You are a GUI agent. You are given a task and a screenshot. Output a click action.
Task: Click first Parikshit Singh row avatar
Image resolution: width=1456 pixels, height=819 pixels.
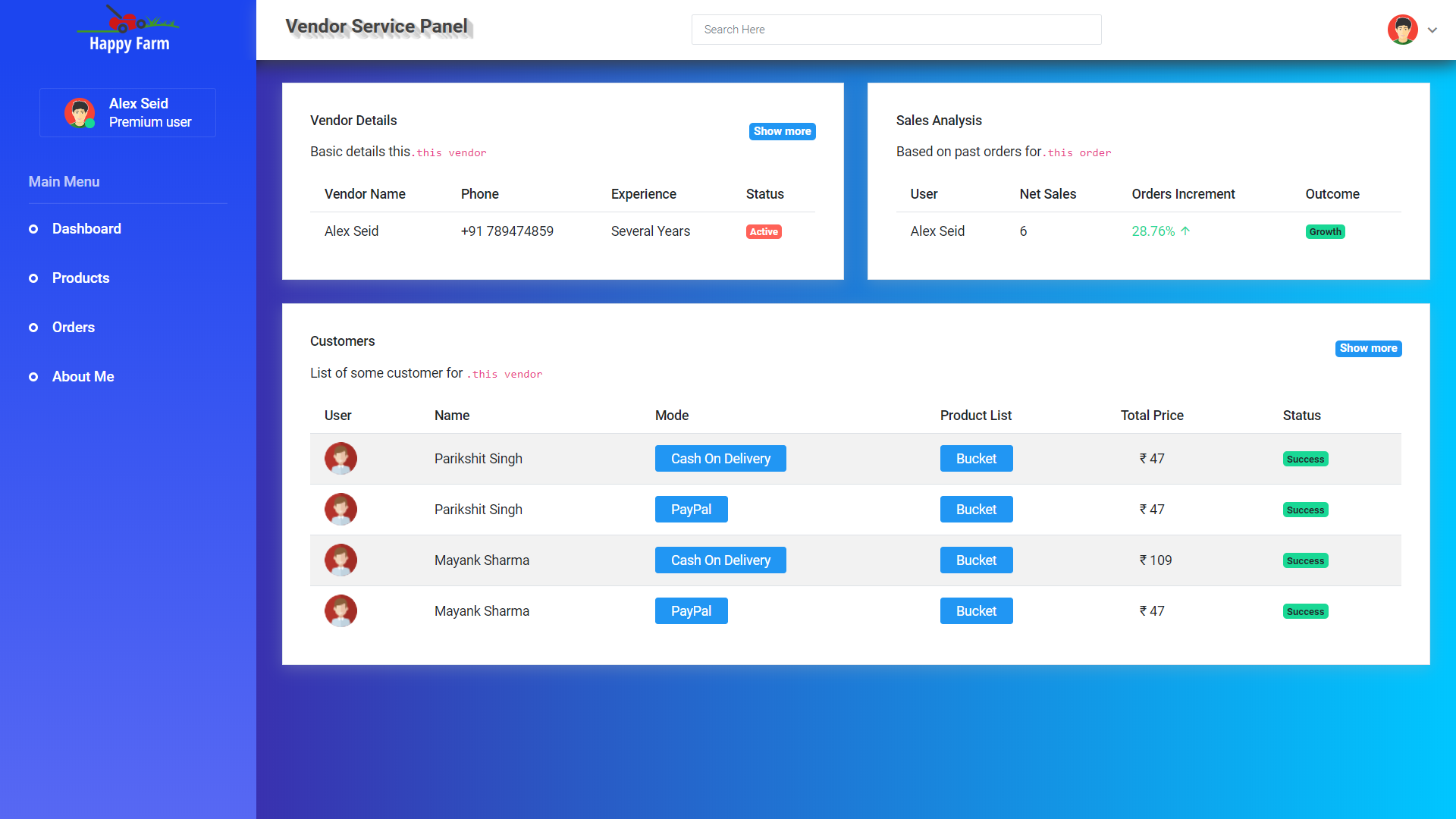[x=340, y=459]
